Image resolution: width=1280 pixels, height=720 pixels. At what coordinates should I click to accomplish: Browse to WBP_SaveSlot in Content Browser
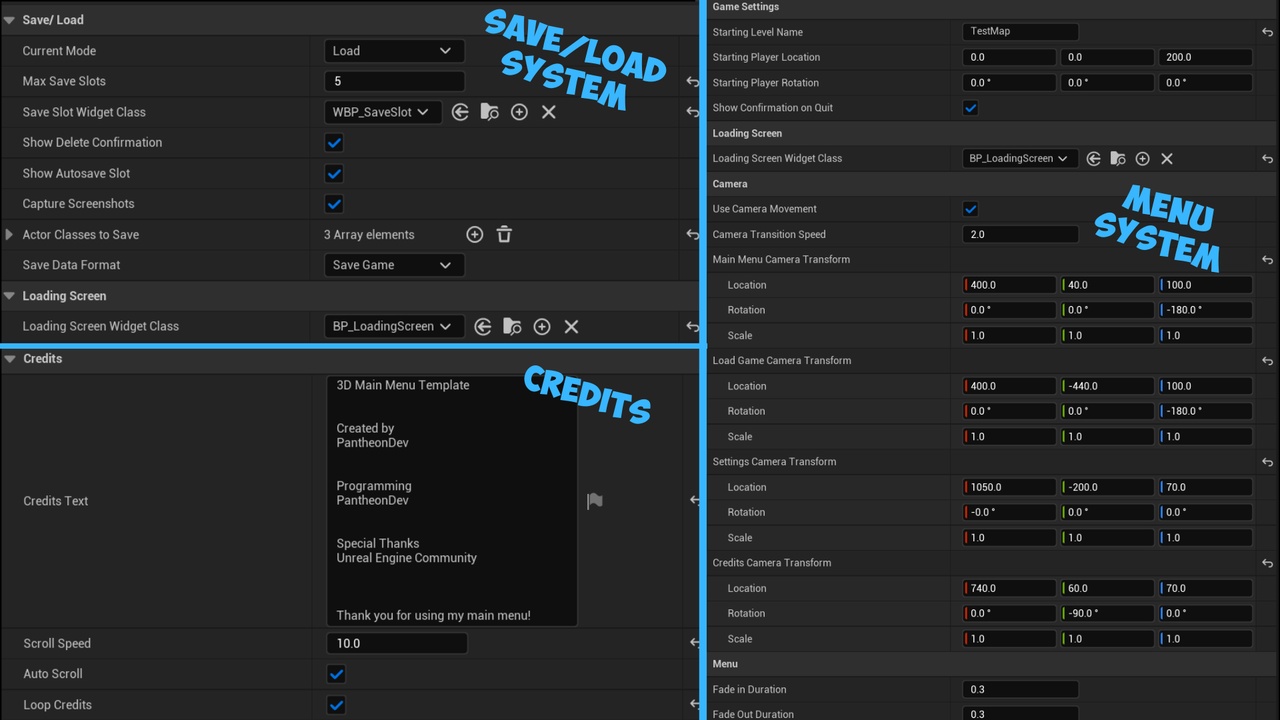click(489, 112)
